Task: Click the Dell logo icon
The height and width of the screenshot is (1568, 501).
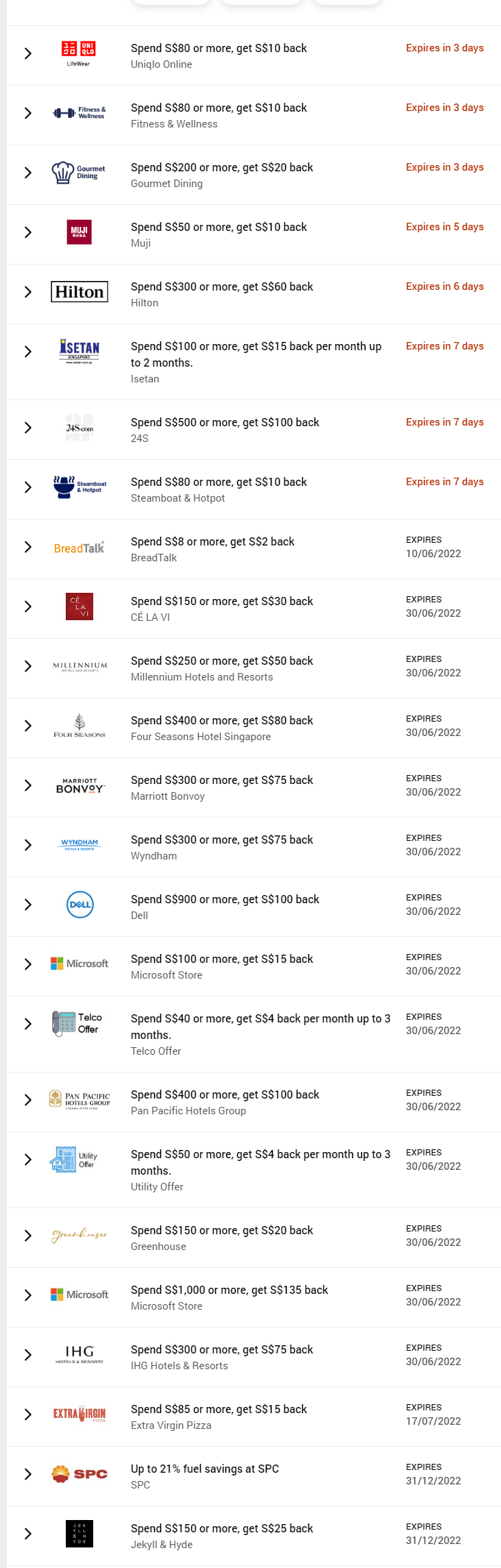Action: [x=80, y=905]
